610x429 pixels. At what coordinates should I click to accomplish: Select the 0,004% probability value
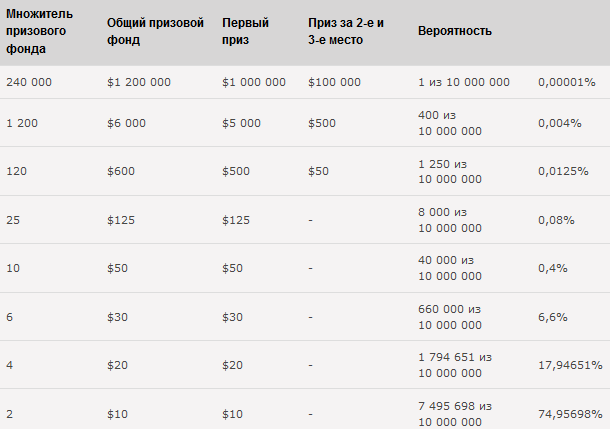(559, 123)
